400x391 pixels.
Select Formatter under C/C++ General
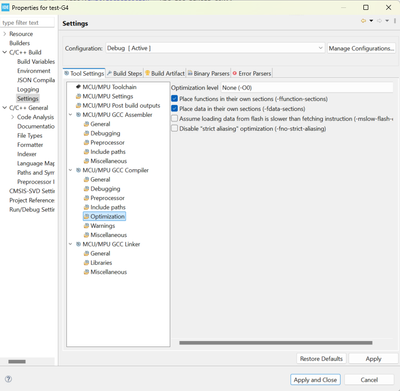pos(30,145)
